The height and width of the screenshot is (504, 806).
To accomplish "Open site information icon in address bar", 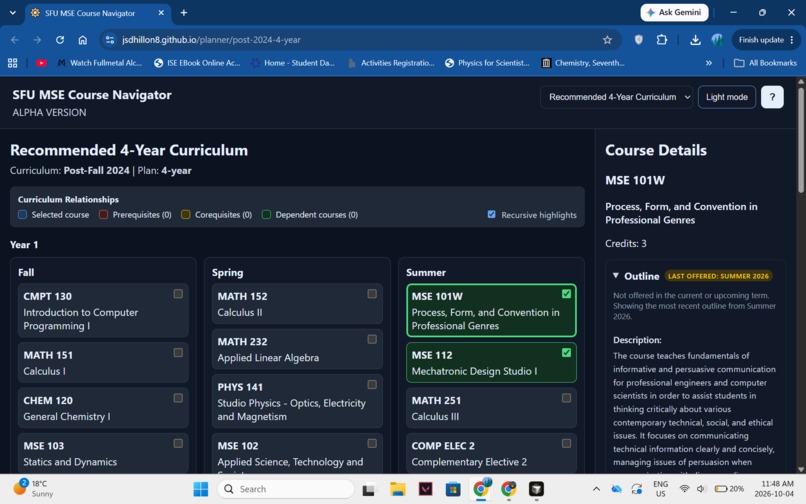I will tap(109, 40).
